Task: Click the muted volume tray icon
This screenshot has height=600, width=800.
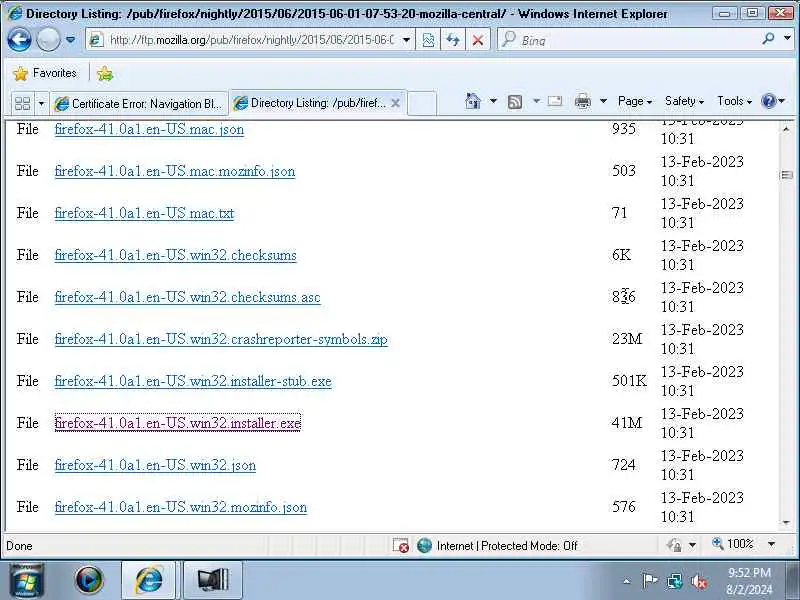Action: 698,581
